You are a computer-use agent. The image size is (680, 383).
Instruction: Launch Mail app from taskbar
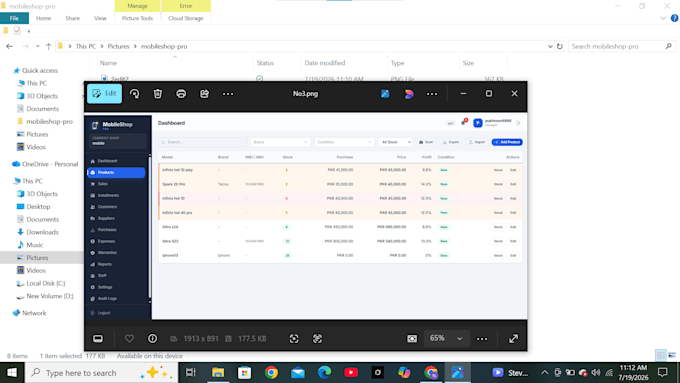tap(298, 373)
